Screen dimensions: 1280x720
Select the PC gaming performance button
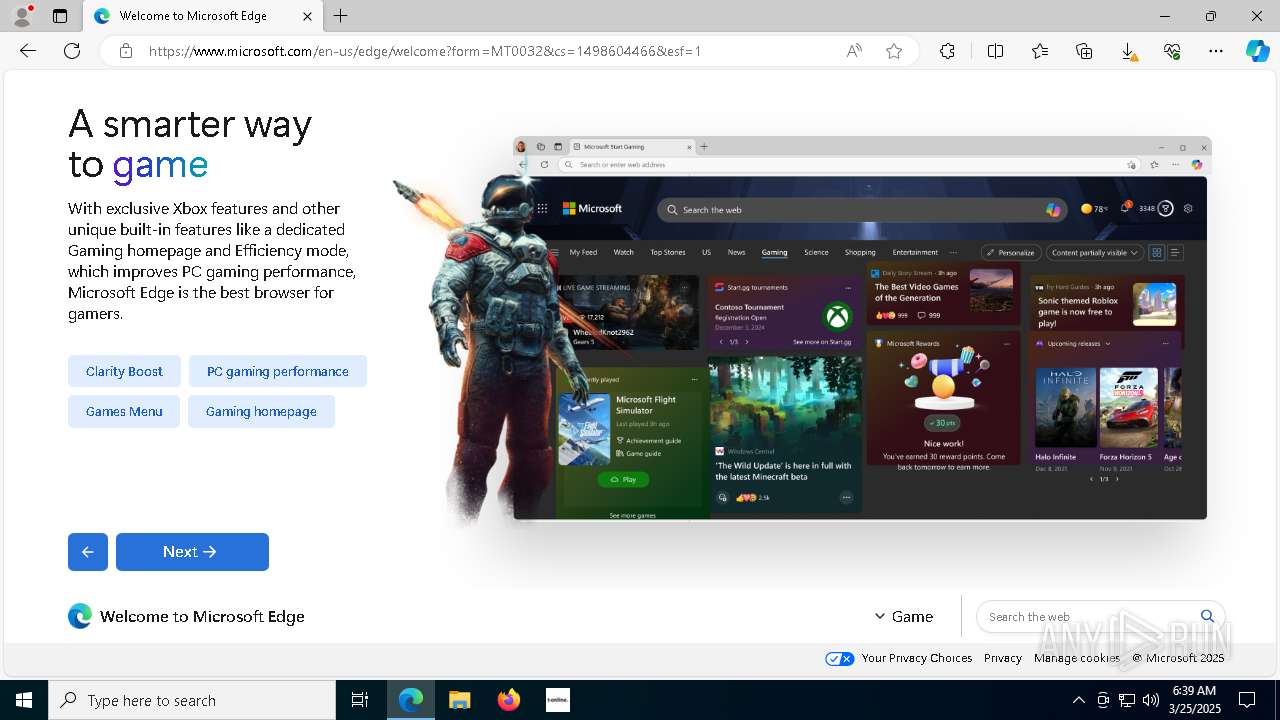tap(278, 371)
